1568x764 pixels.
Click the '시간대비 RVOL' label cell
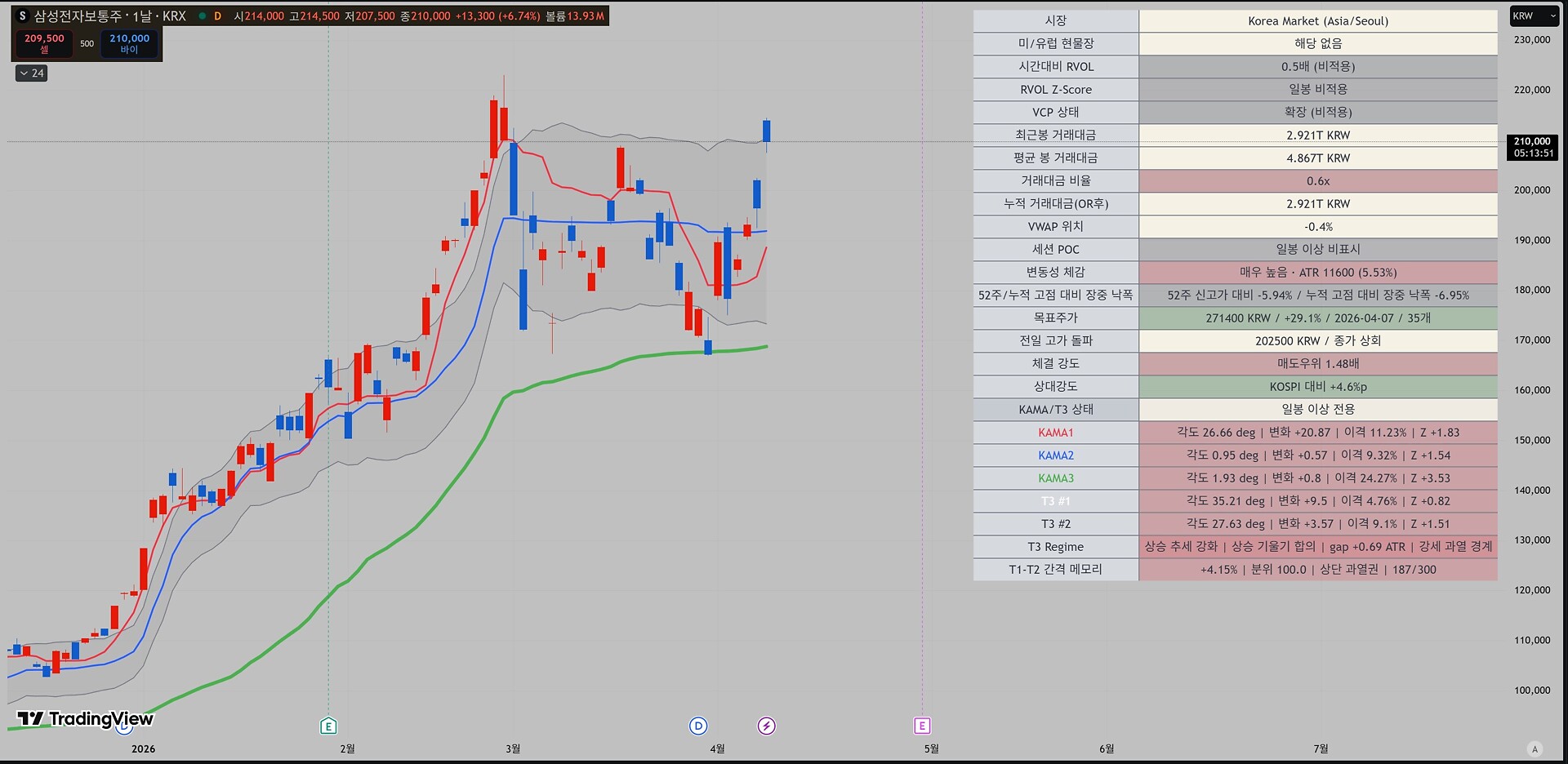tap(1056, 67)
